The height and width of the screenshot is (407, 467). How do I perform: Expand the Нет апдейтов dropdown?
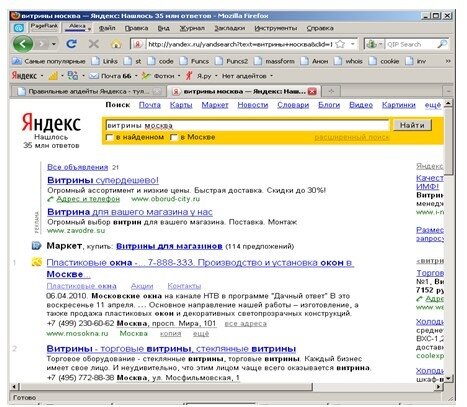(271, 76)
